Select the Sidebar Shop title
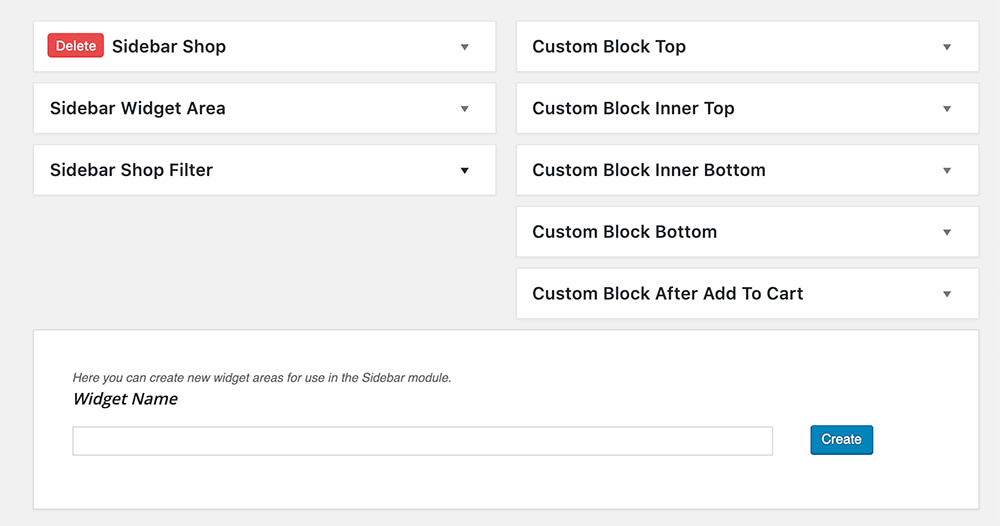Screen dimensions: 1000x526 (169, 47)
